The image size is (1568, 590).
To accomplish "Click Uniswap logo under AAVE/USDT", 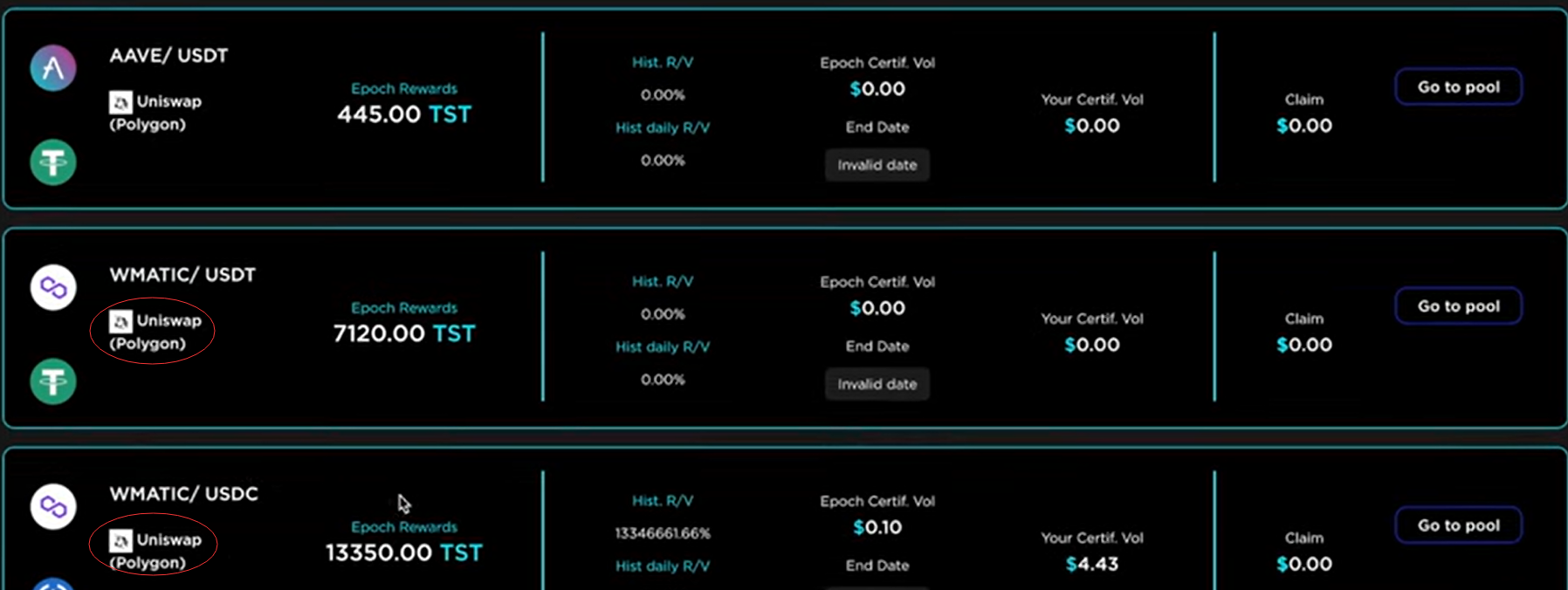I will (120, 102).
